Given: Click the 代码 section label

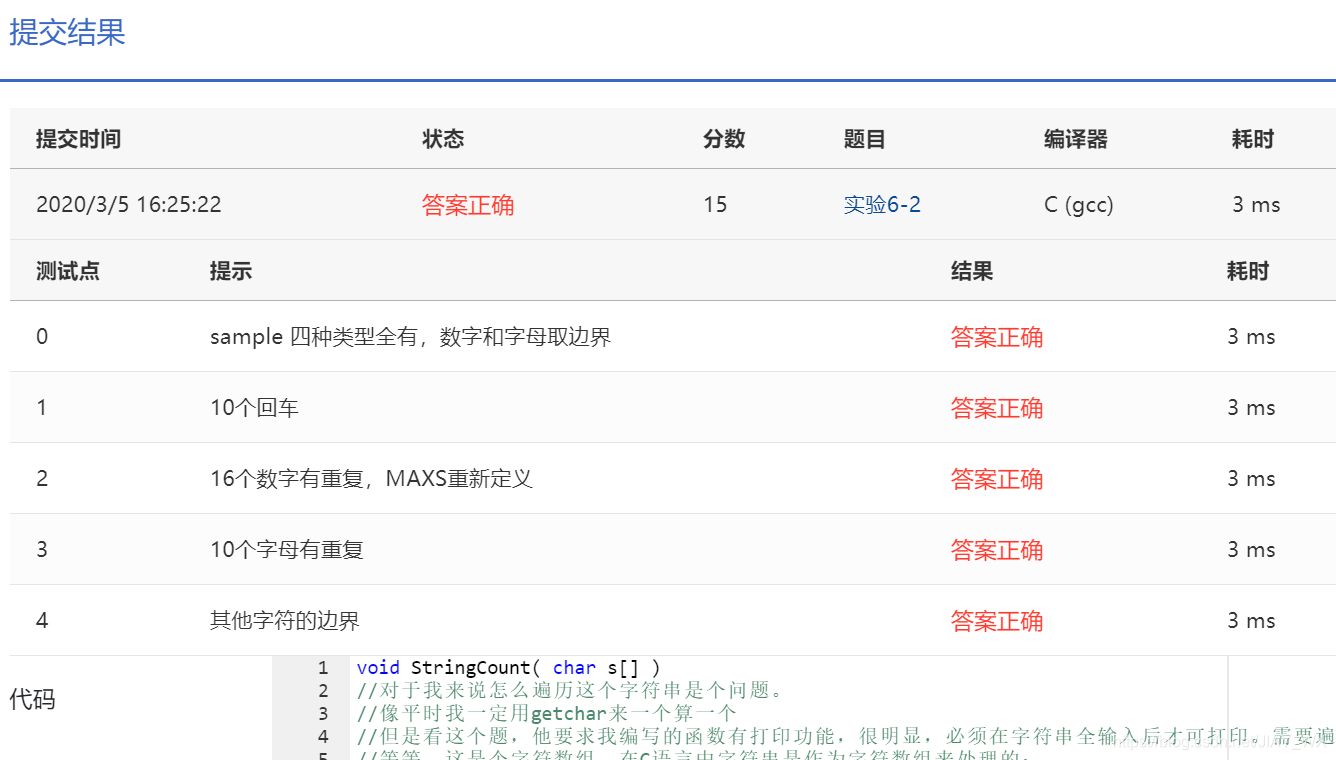Looking at the screenshot, I should pos(34,700).
